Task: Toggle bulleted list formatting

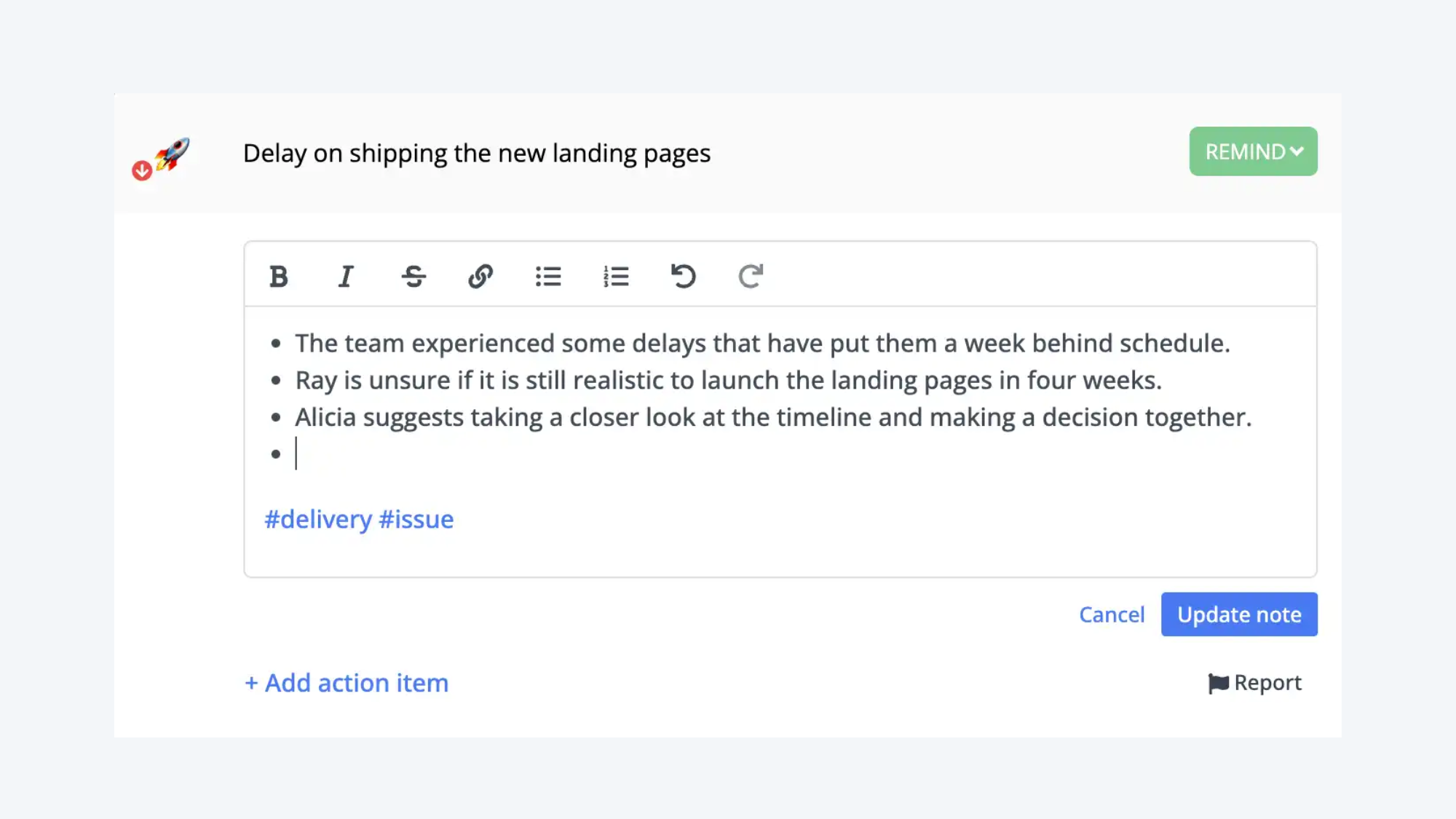Action: 548,277
